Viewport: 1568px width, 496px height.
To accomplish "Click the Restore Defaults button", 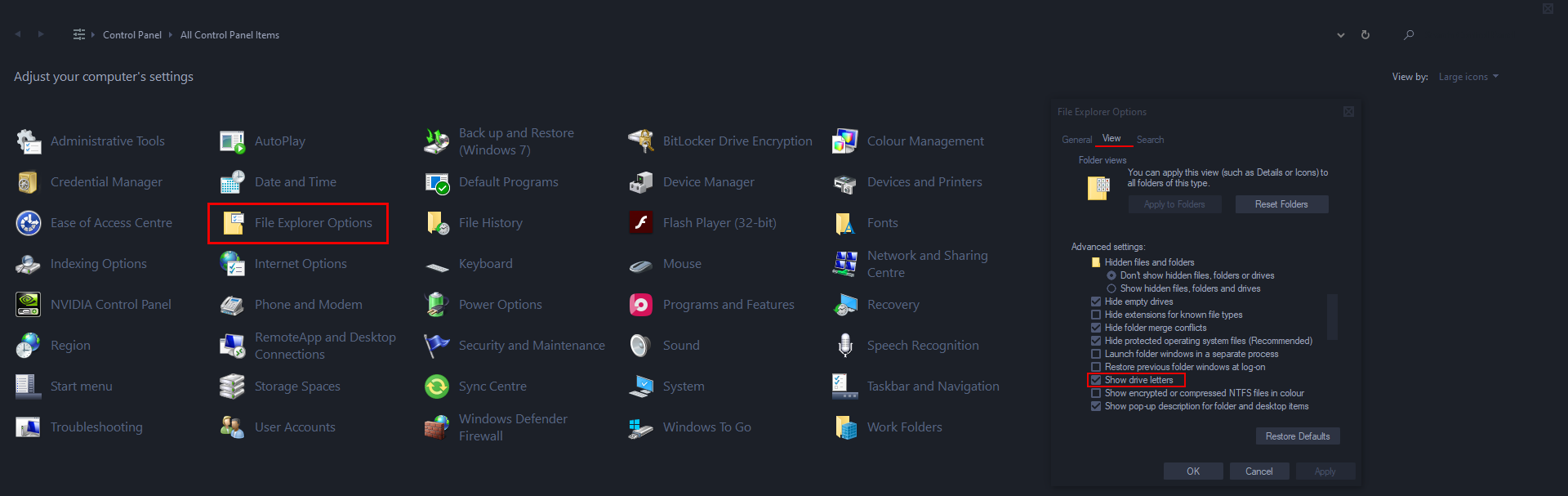I will [1298, 436].
